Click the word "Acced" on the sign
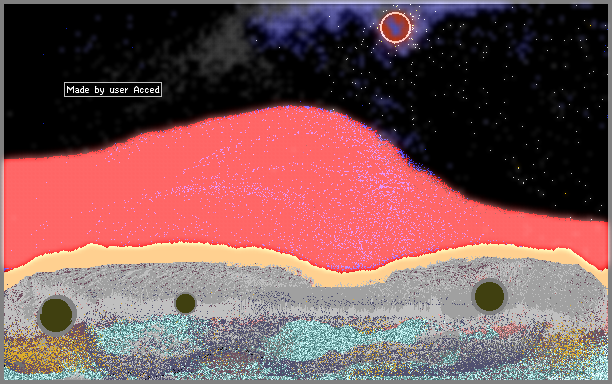612x384 pixels. tap(147, 90)
